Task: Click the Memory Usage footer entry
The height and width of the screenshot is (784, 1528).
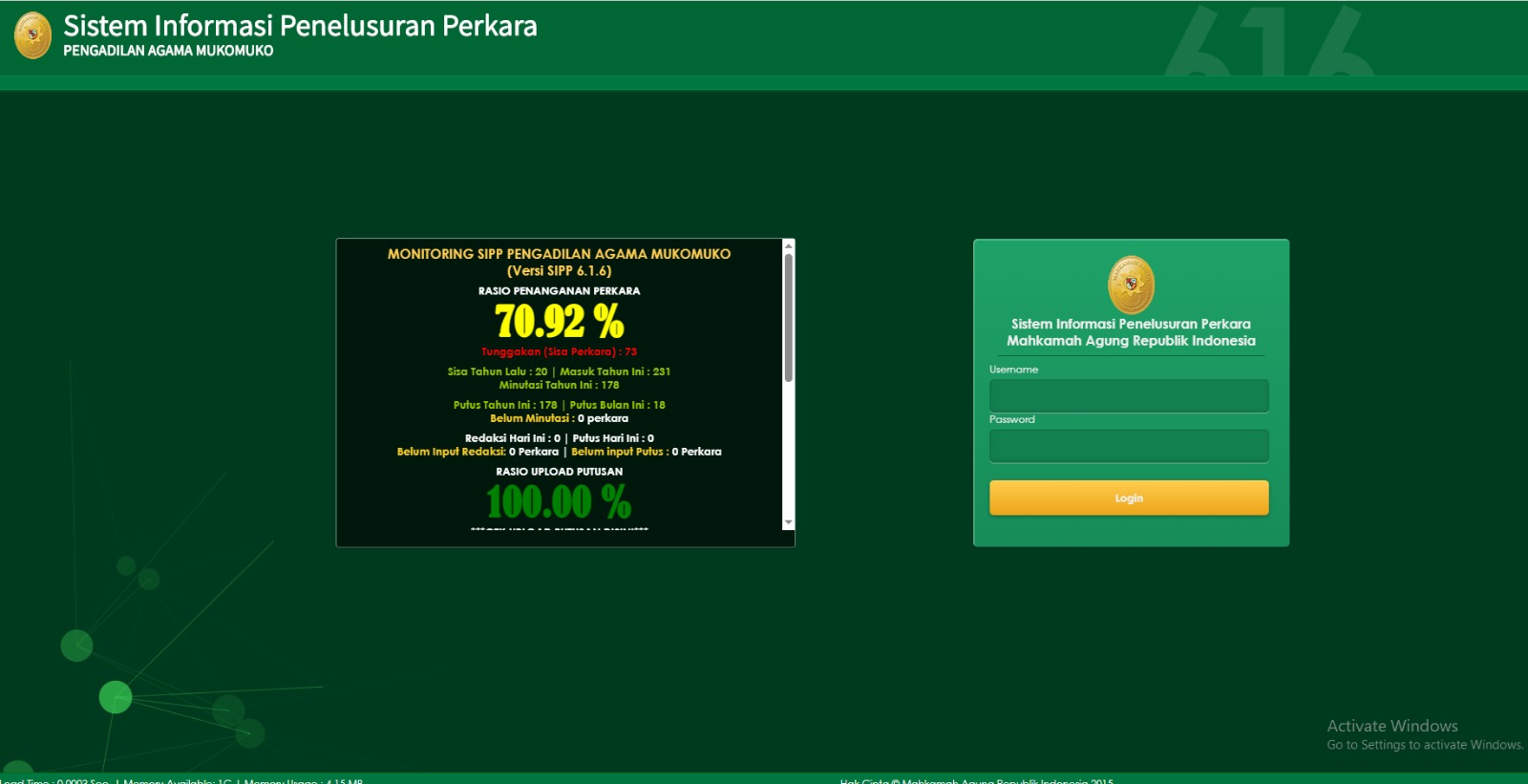Action: 304,780
